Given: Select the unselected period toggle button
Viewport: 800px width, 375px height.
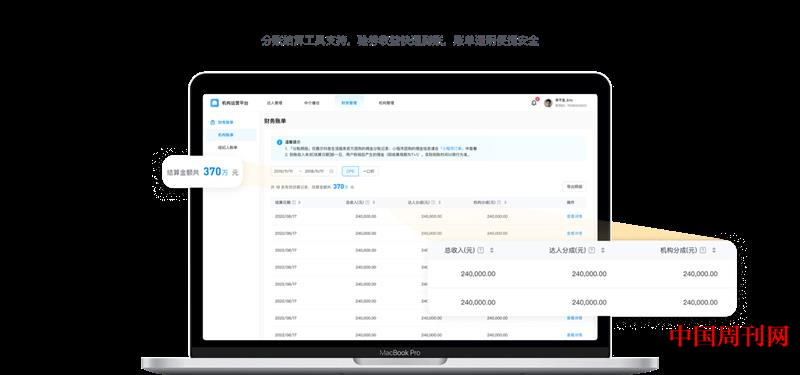Looking at the screenshot, I should click(368, 171).
